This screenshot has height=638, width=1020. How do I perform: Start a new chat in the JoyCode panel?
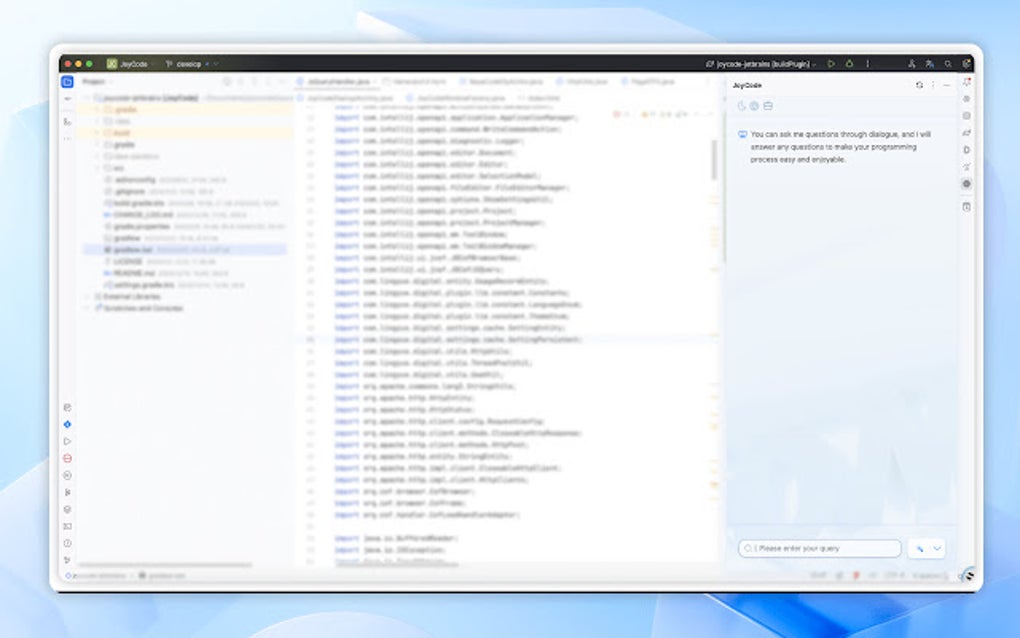[x=741, y=105]
